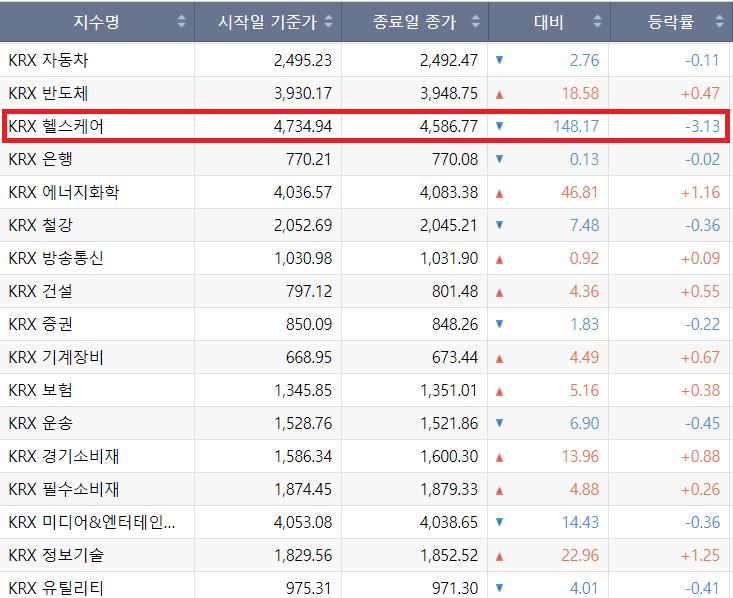733x598 pixels.
Task: Select the KRX 정보기술 index name
Action: pyautogui.click(x=56, y=555)
